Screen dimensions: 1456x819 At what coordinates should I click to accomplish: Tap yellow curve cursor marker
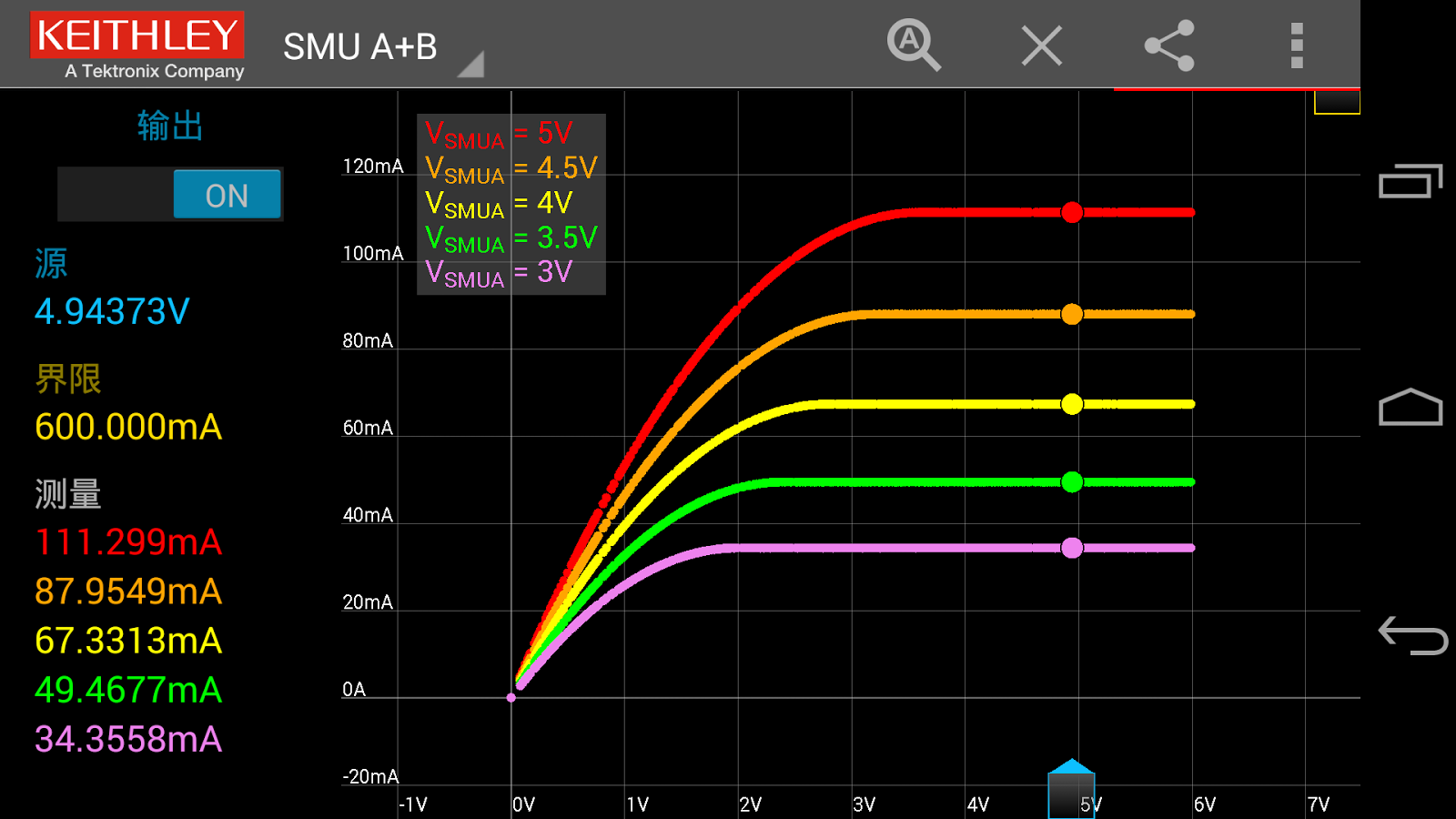coord(1072,404)
